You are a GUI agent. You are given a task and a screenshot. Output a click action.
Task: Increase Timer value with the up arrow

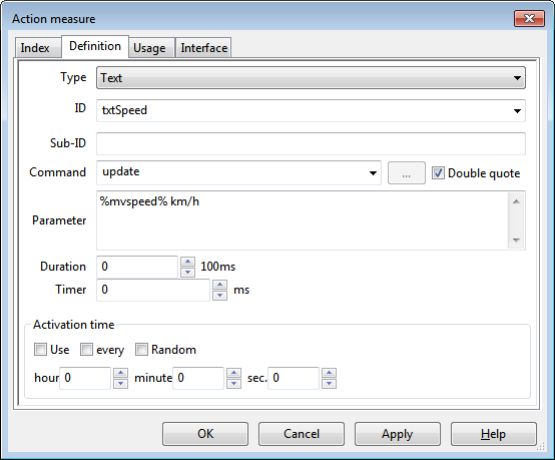pos(220,285)
